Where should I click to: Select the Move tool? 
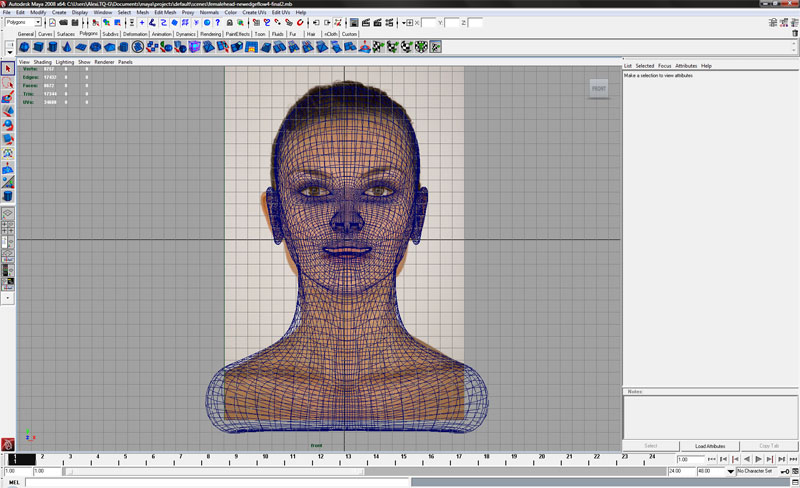8,111
